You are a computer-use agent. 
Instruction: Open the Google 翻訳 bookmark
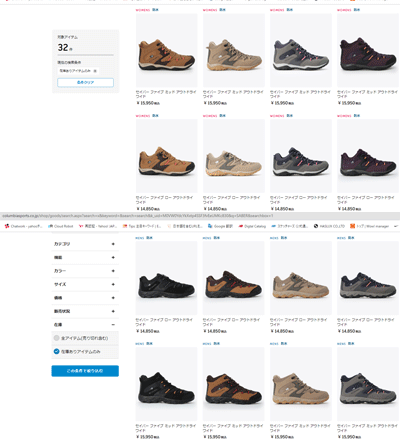coord(220,226)
